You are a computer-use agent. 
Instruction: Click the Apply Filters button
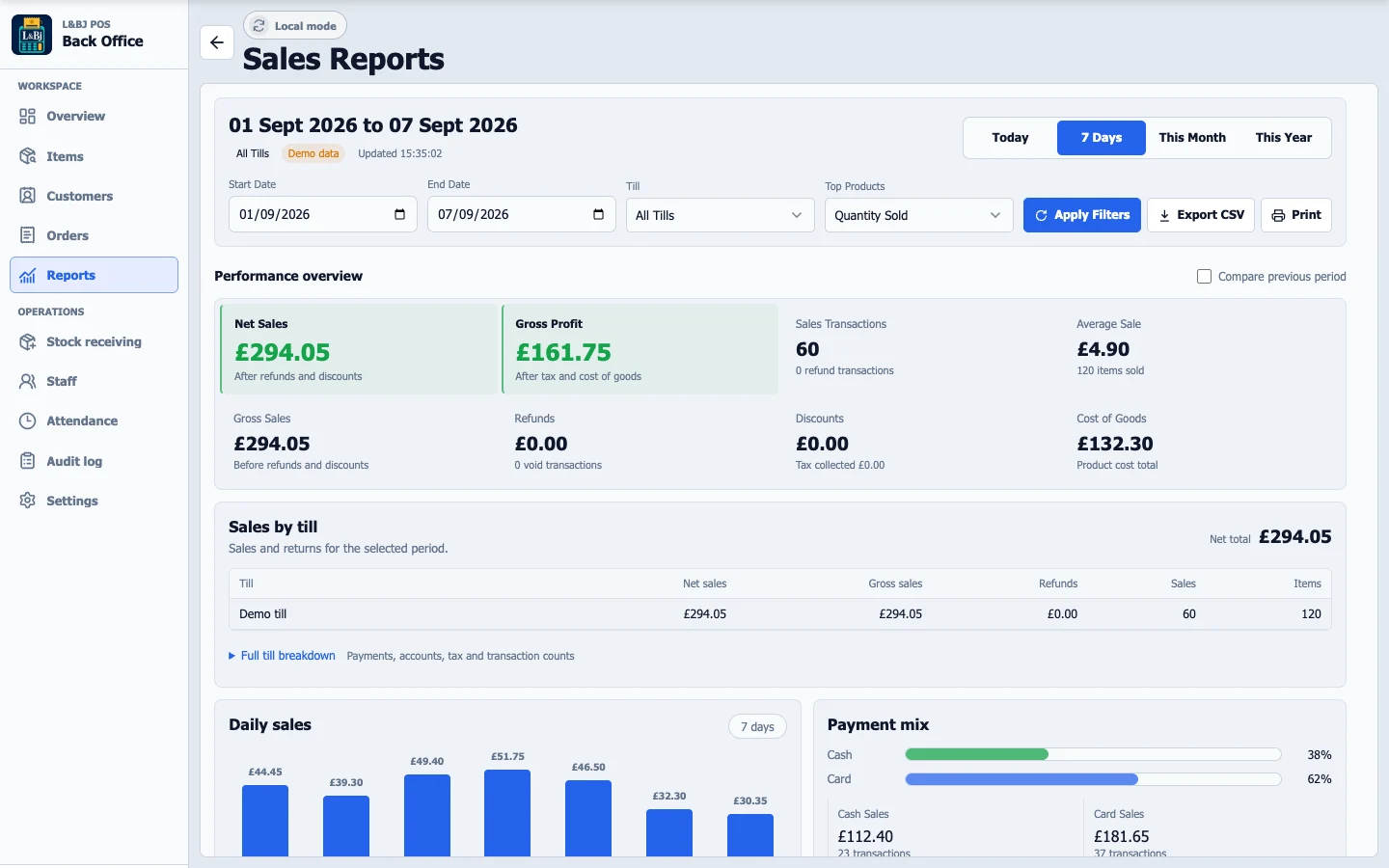(x=1081, y=215)
